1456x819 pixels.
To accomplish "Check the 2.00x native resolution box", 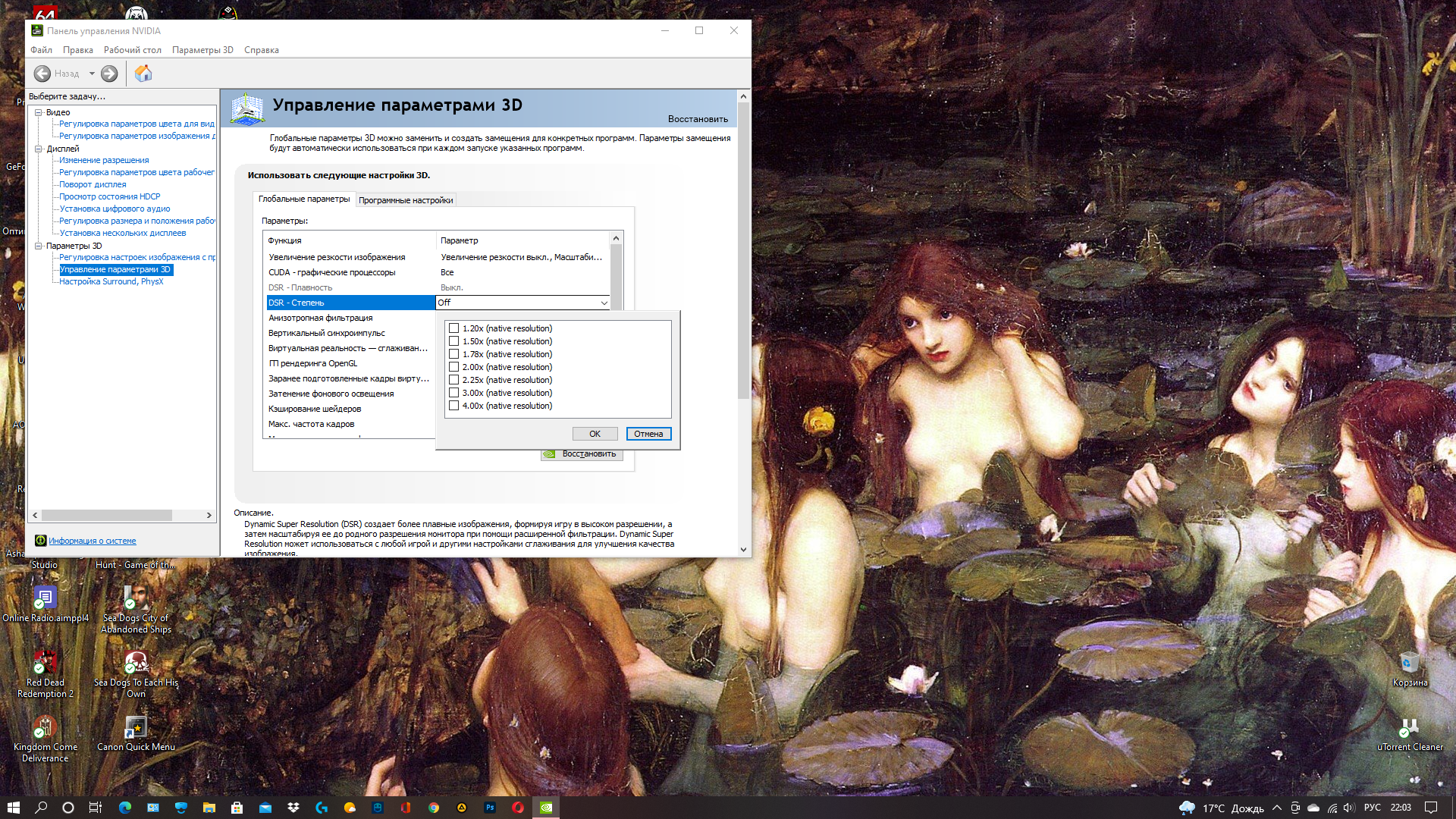I will point(453,367).
